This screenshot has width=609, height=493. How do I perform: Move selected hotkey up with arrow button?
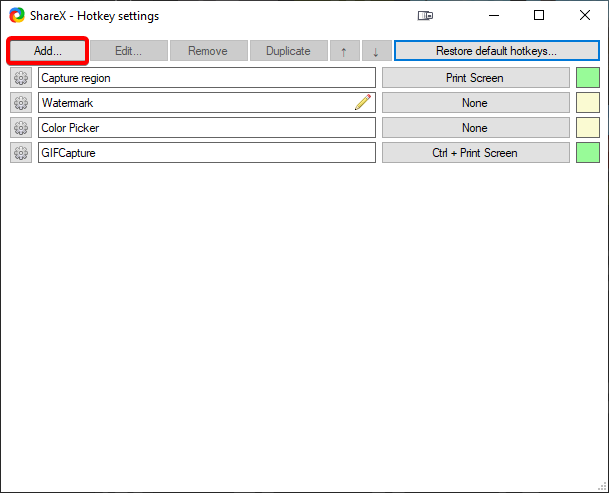(345, 51)
